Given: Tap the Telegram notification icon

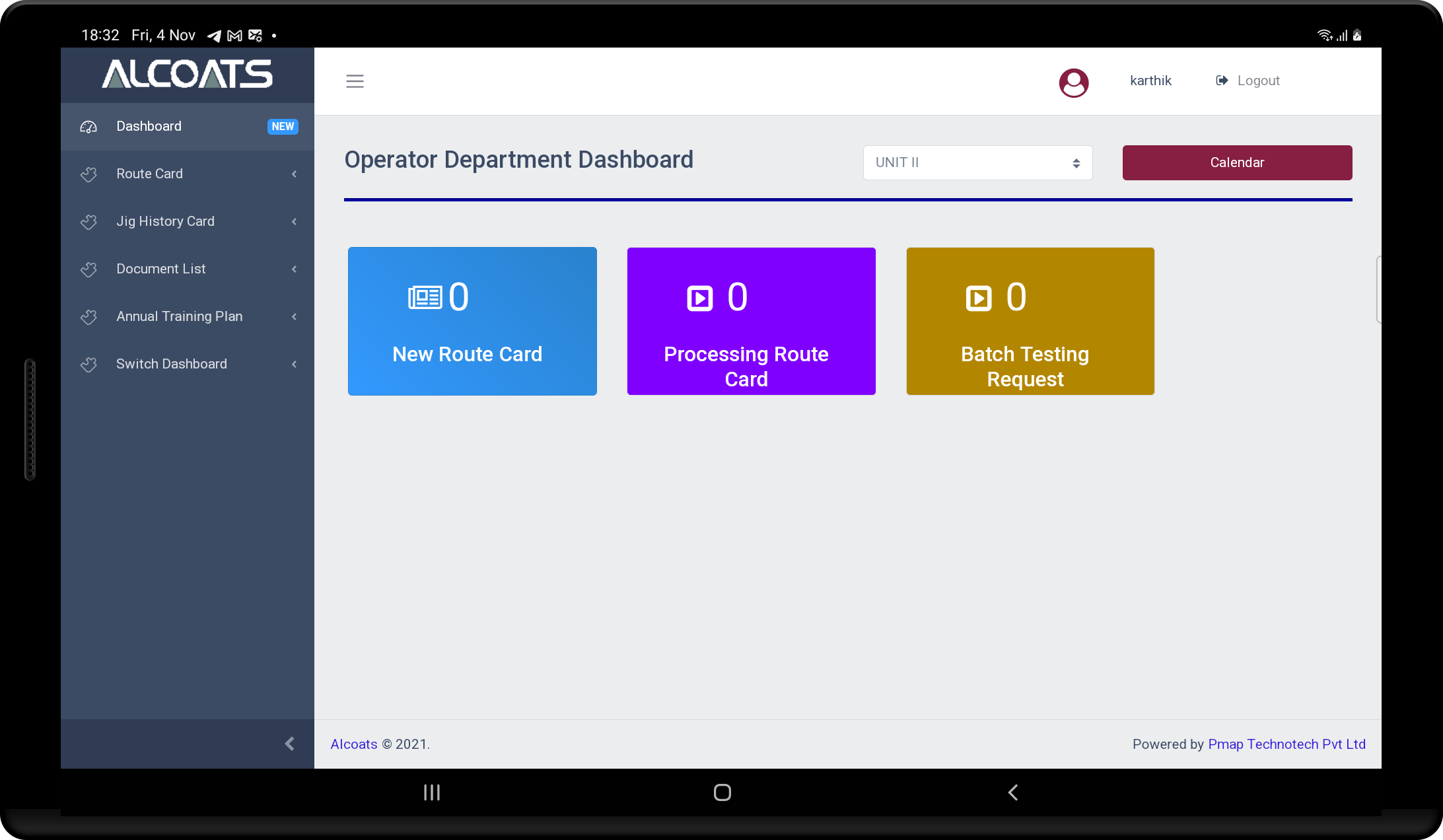Looking at the screenshot, I should (x=214, y=36).
